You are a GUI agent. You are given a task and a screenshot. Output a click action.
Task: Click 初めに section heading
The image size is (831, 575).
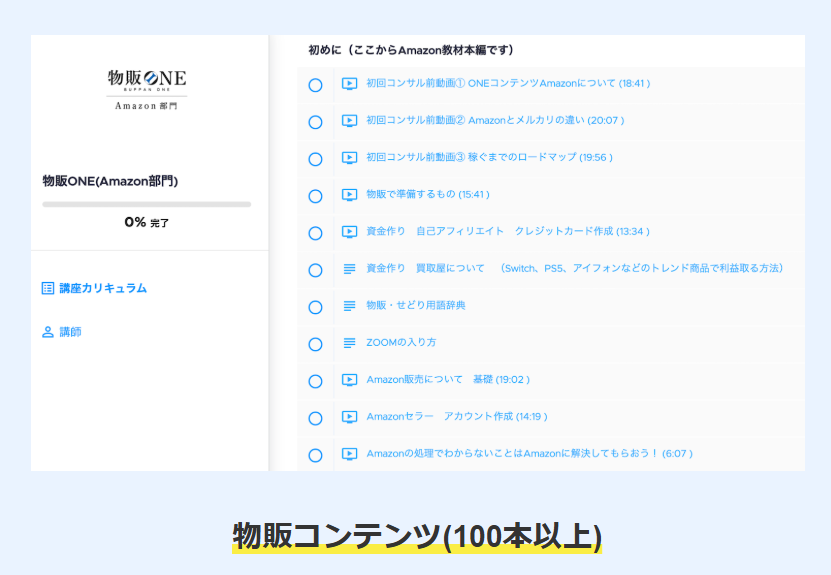point(410,50)
